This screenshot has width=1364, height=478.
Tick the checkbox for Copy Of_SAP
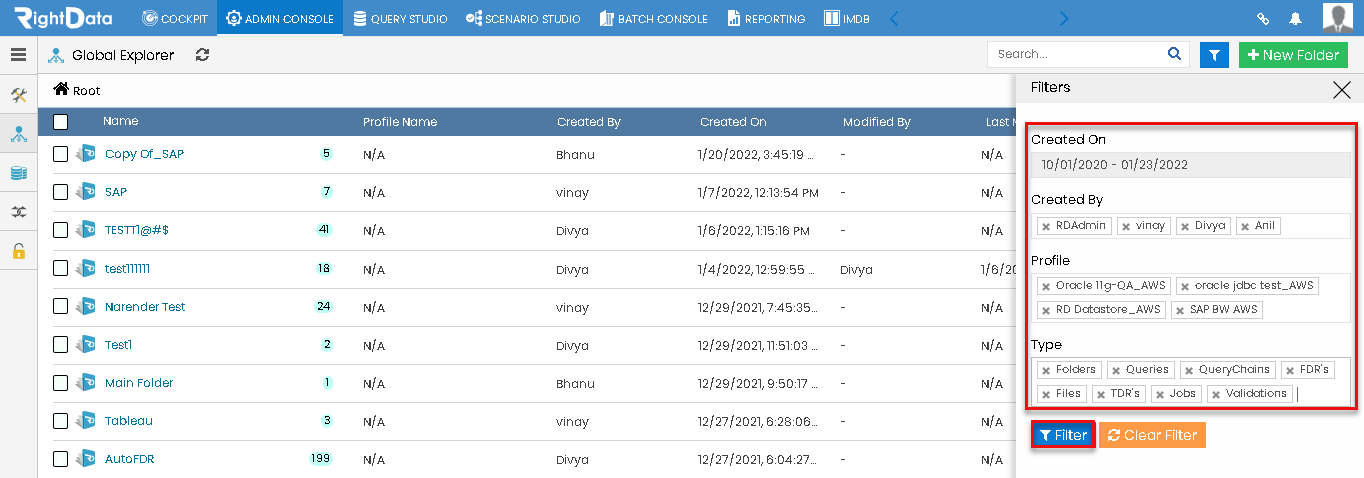(61, 154)
